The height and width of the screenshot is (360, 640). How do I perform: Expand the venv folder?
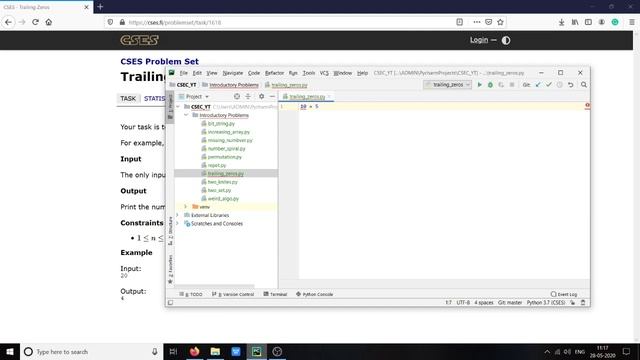click(x=186, y=207)
